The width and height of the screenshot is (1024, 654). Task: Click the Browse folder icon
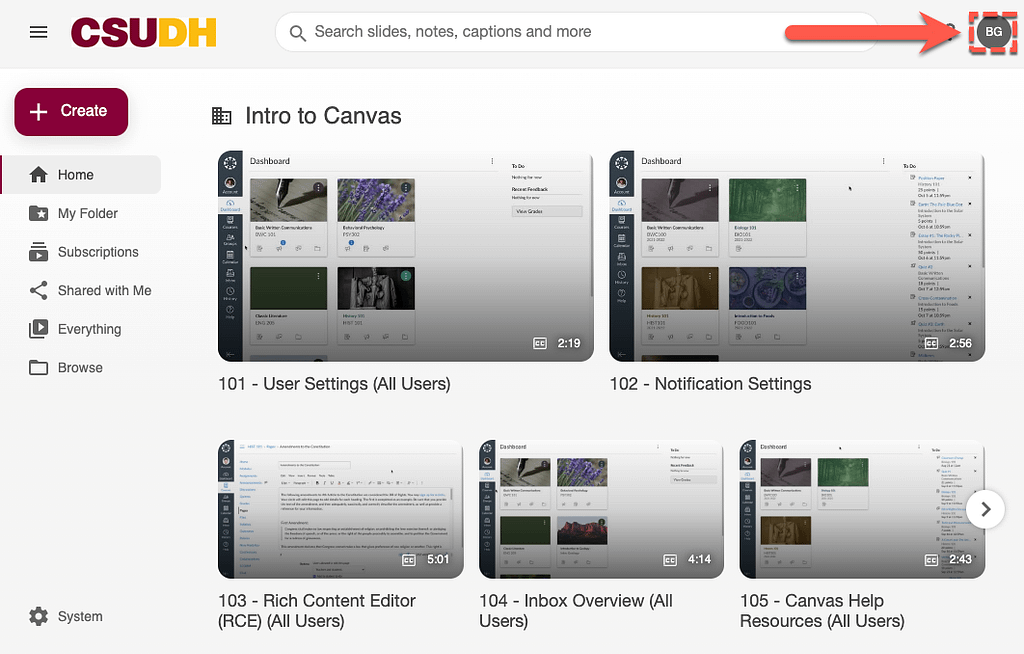[x=39, y=368]
